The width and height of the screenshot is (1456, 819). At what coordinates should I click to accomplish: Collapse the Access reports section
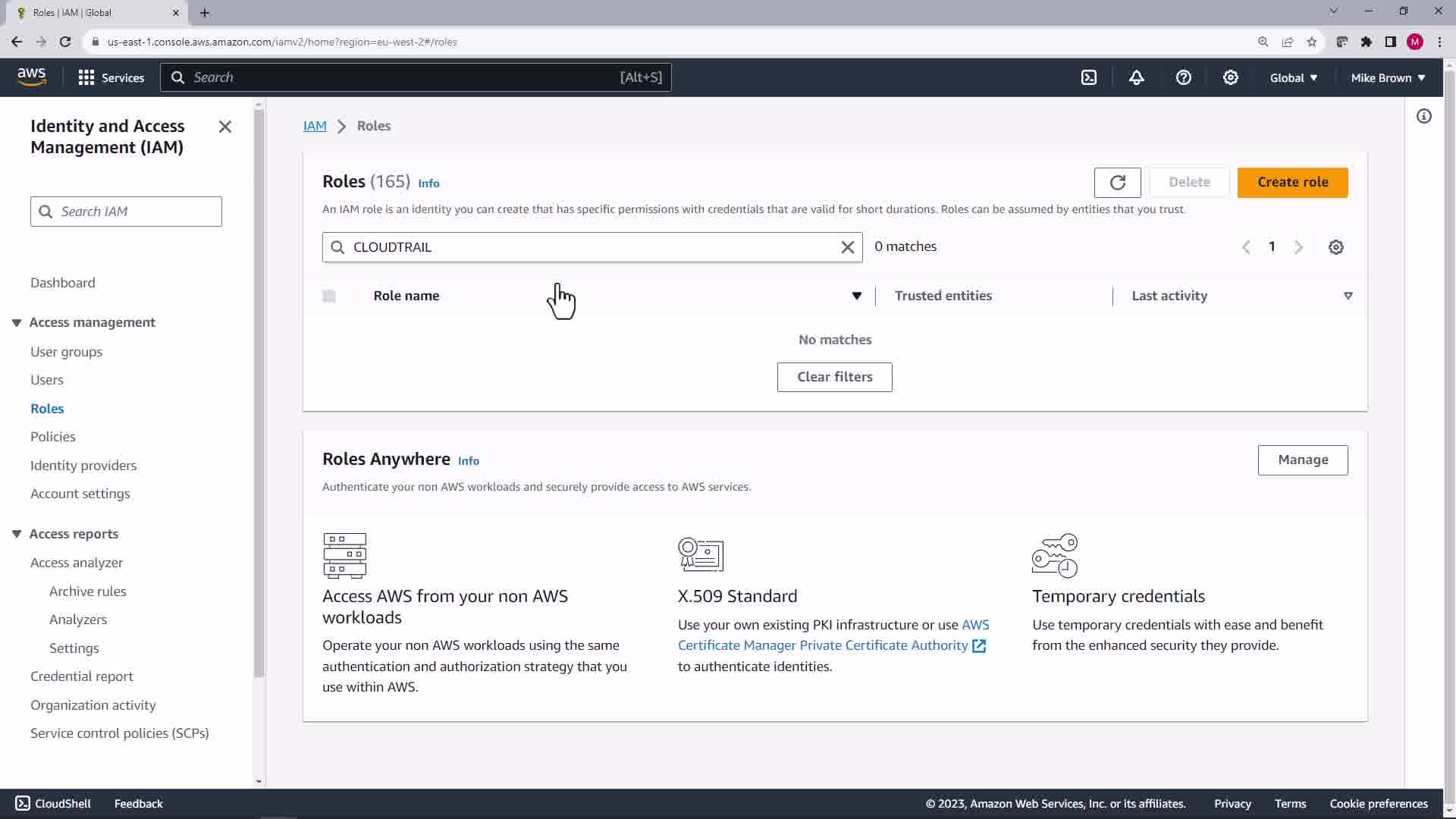coord(17,534)
